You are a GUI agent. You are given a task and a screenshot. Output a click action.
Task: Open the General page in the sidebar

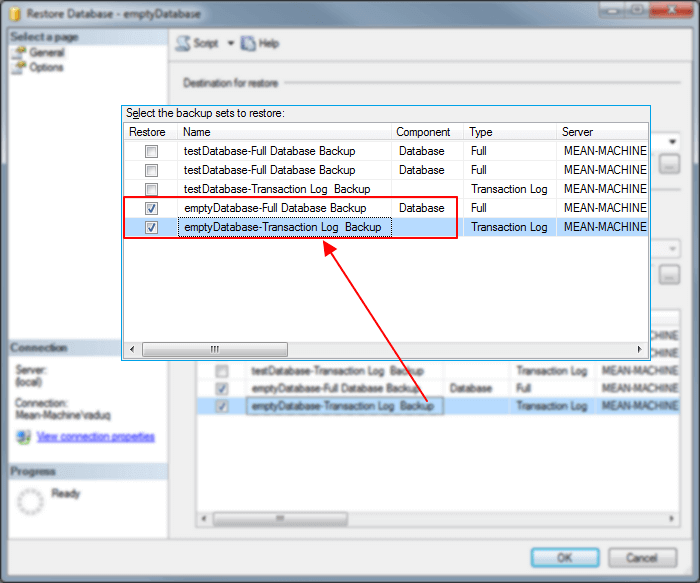pyautogui.click(x=46, y=53)
